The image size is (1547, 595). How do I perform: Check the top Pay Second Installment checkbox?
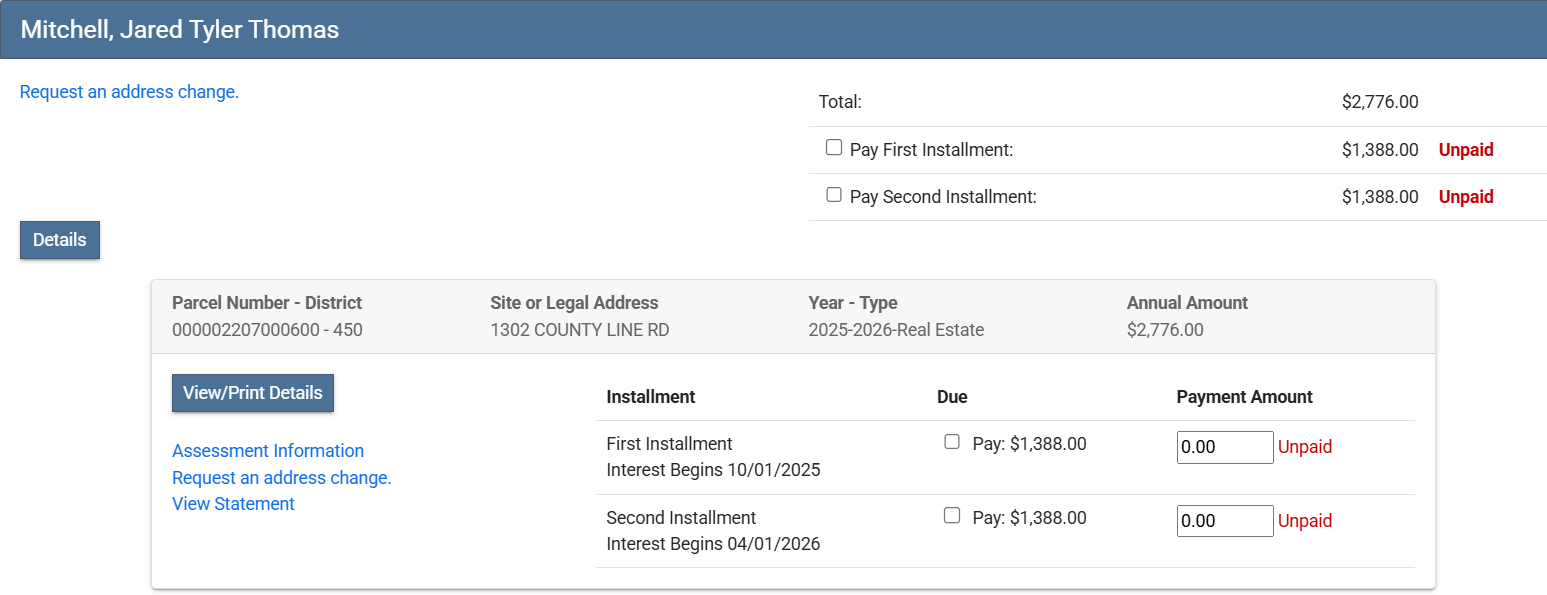pos(833,195)
